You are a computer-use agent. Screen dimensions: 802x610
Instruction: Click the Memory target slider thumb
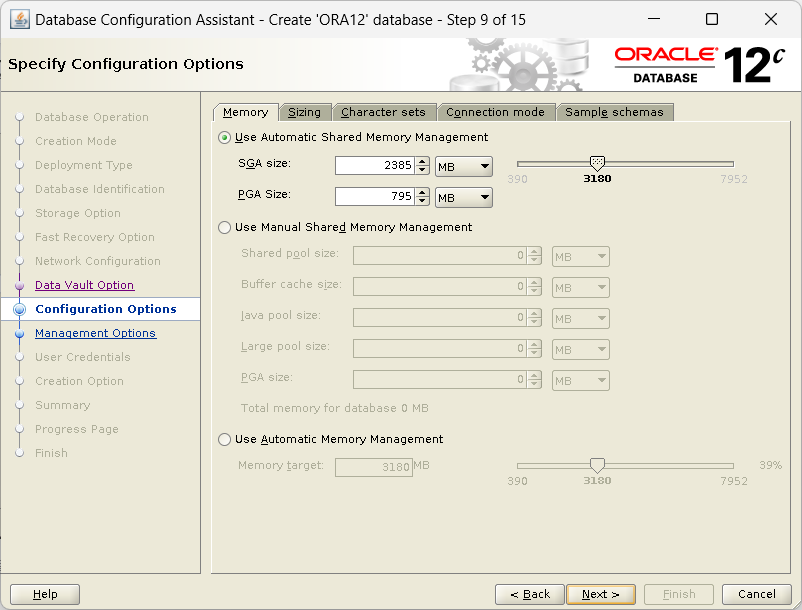click(x=597, y=465)
